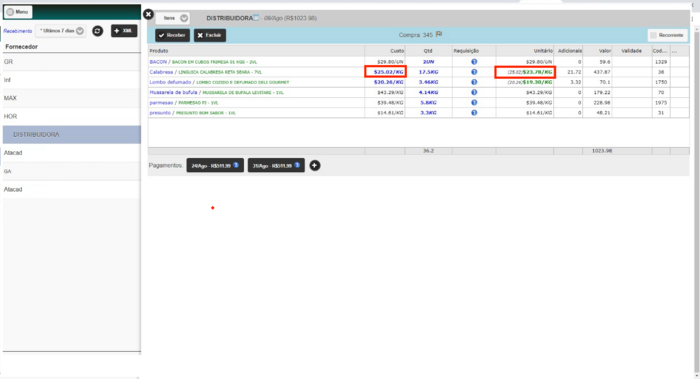Open the 24/Ago R$511.99 payment button
Image resolution: width=700 pixels, height=379 pixels.
[215, 166]
